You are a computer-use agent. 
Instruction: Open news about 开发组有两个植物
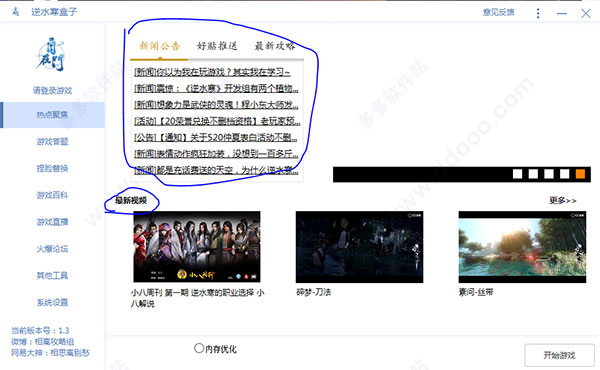(x=216, y=88)
